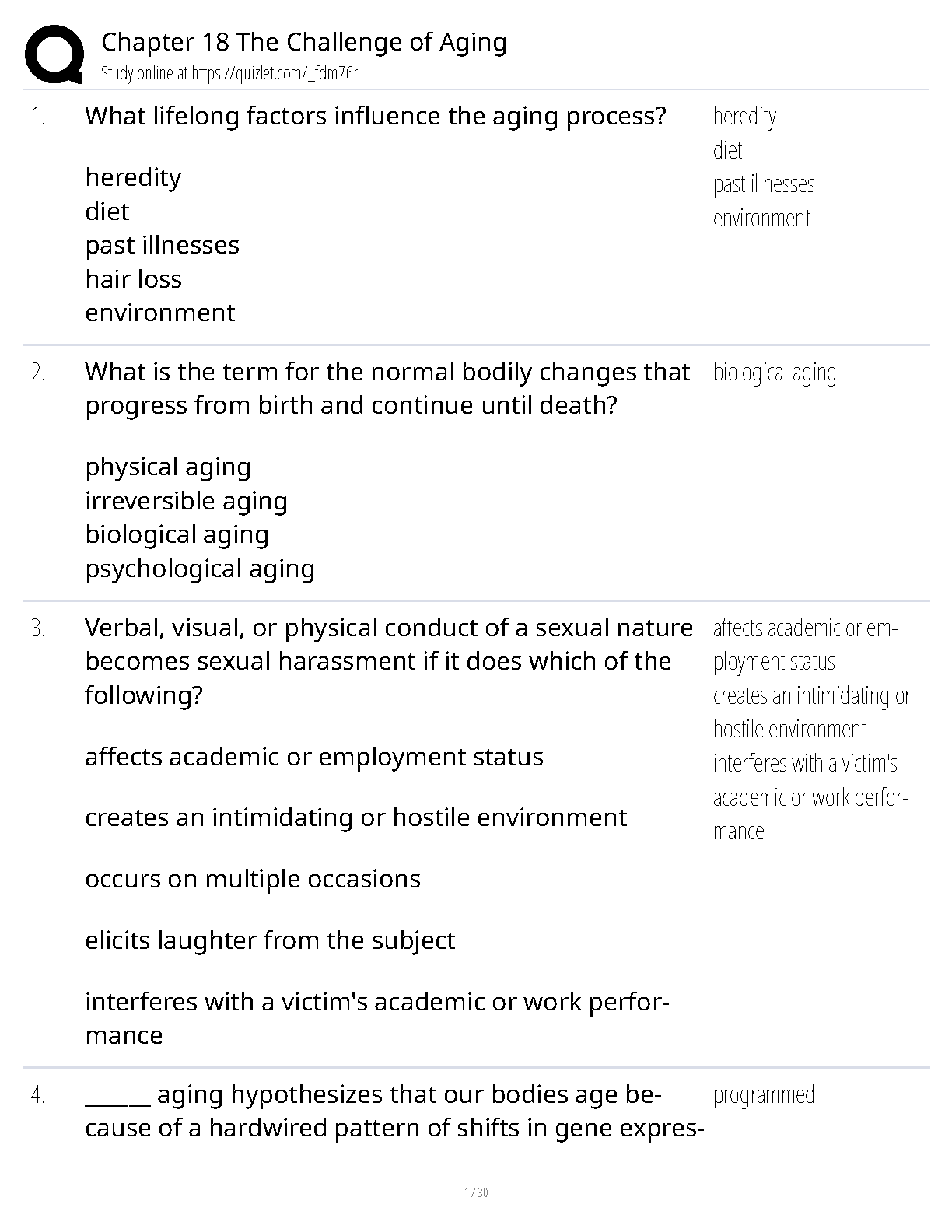Click 'occurs on multiple occasions' option
952x1232 pixels.
coord(253,879)
